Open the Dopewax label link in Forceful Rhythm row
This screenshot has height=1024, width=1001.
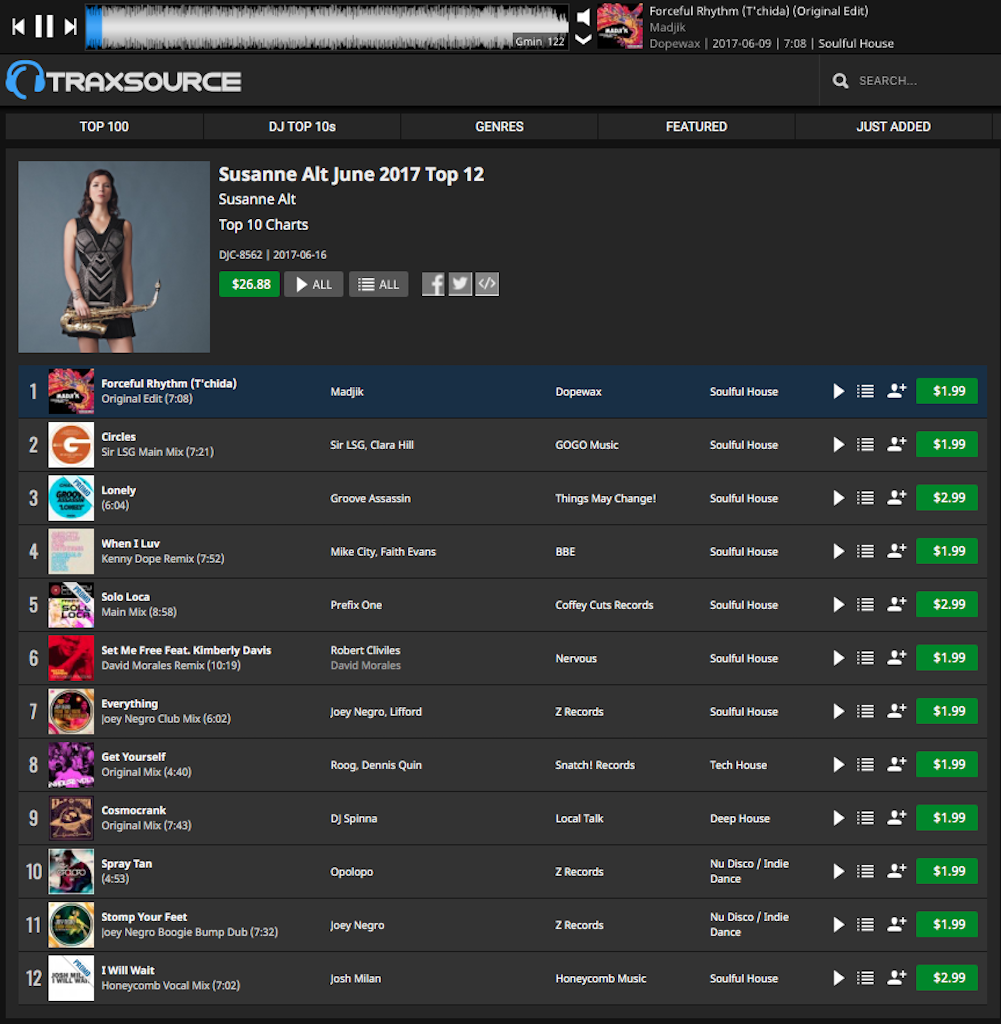coord(579,392)
